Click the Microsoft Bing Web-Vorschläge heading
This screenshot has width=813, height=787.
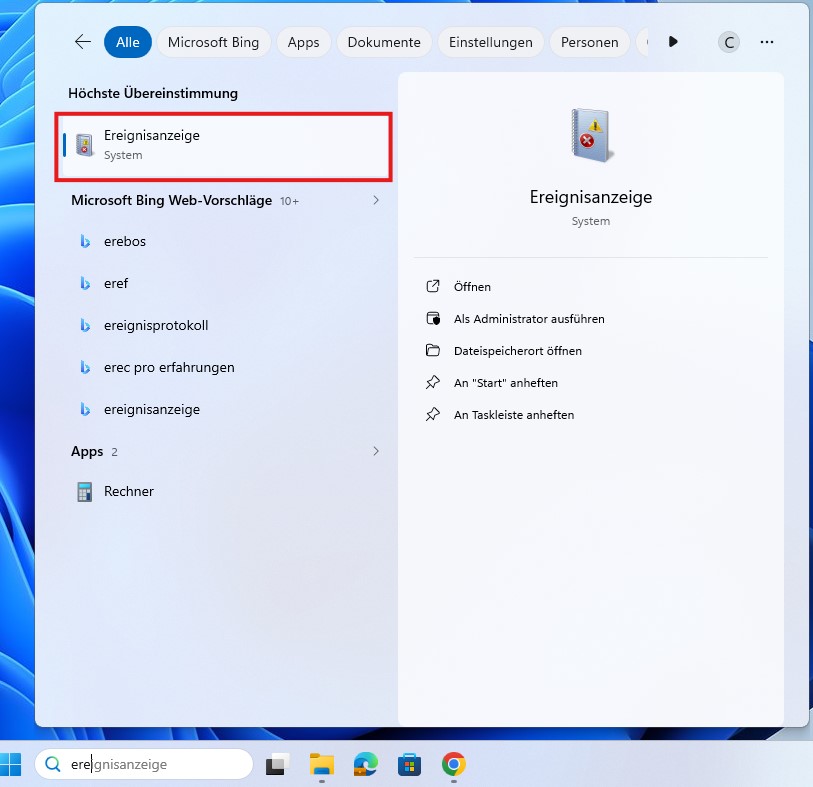coord(172,200)
